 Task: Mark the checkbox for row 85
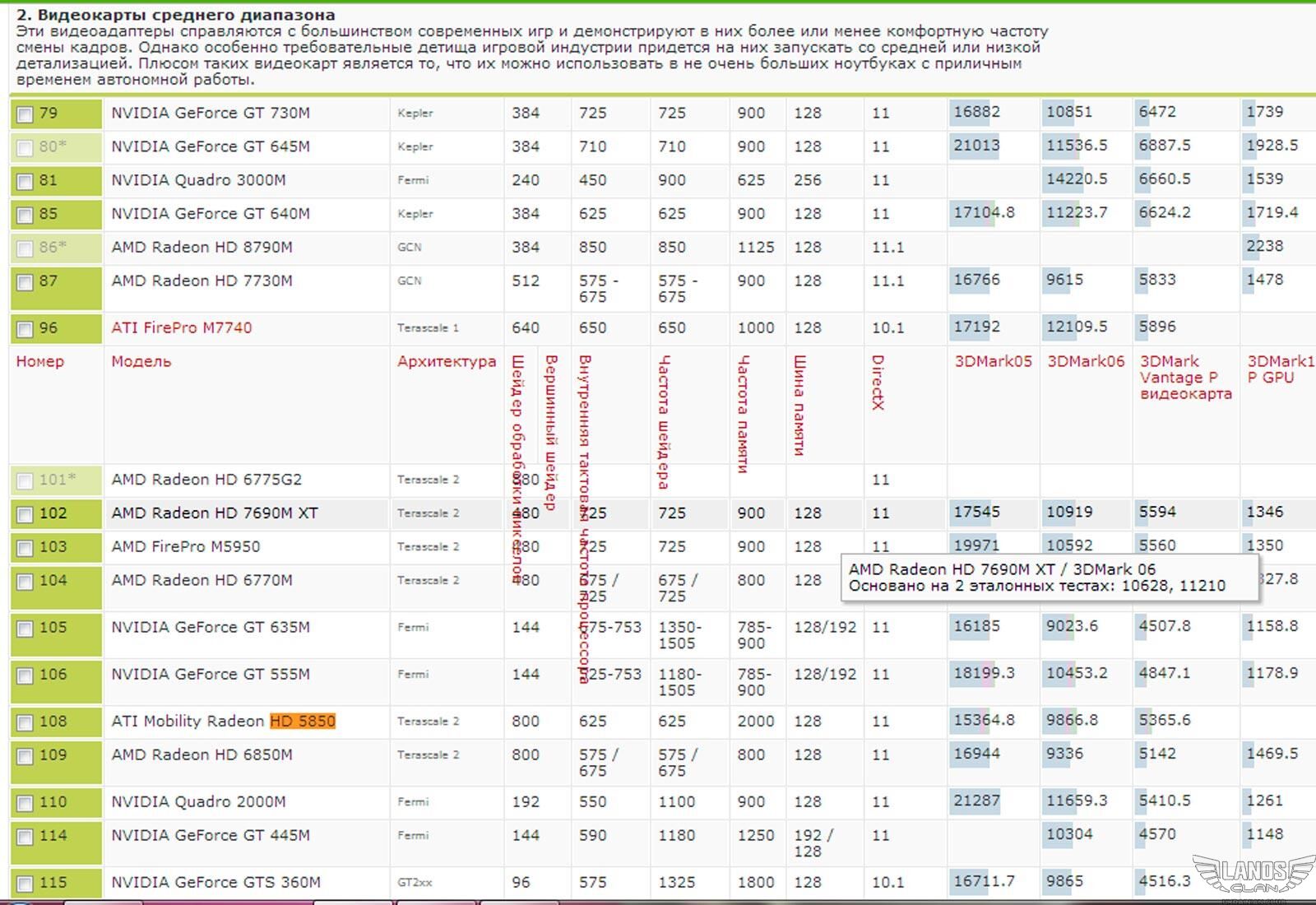[25, 215]
